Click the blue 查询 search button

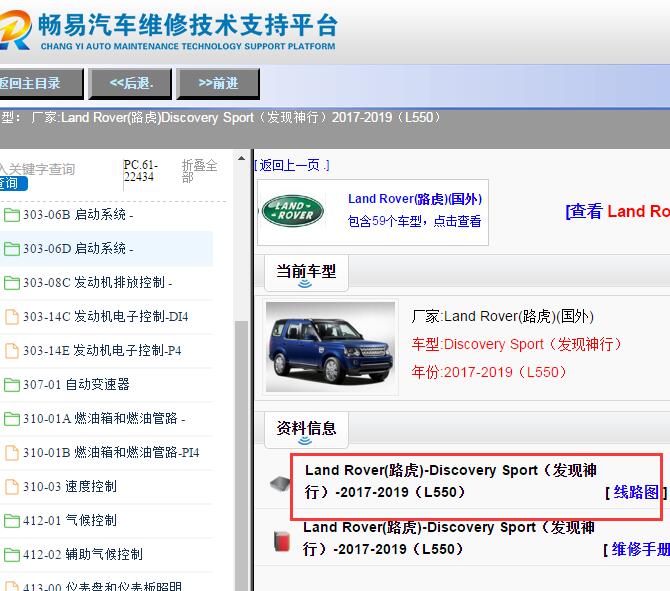click(x=13, y=184)
